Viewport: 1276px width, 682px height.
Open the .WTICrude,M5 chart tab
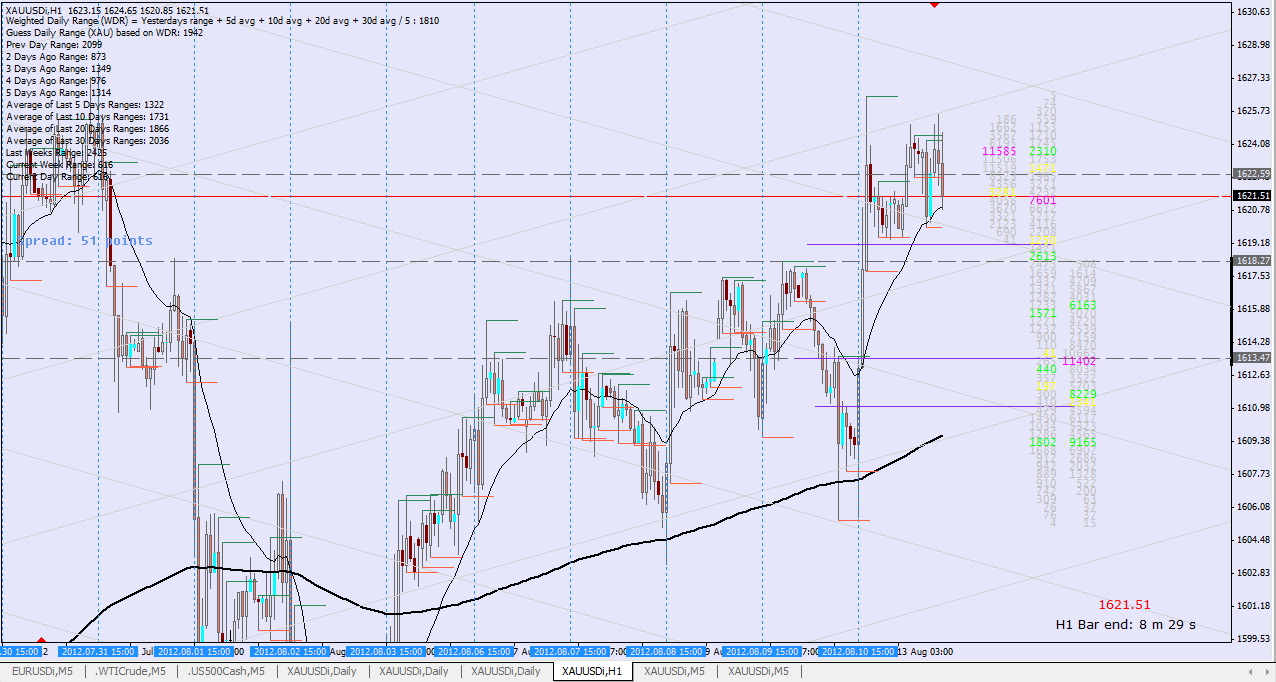(x=130, y=671)
